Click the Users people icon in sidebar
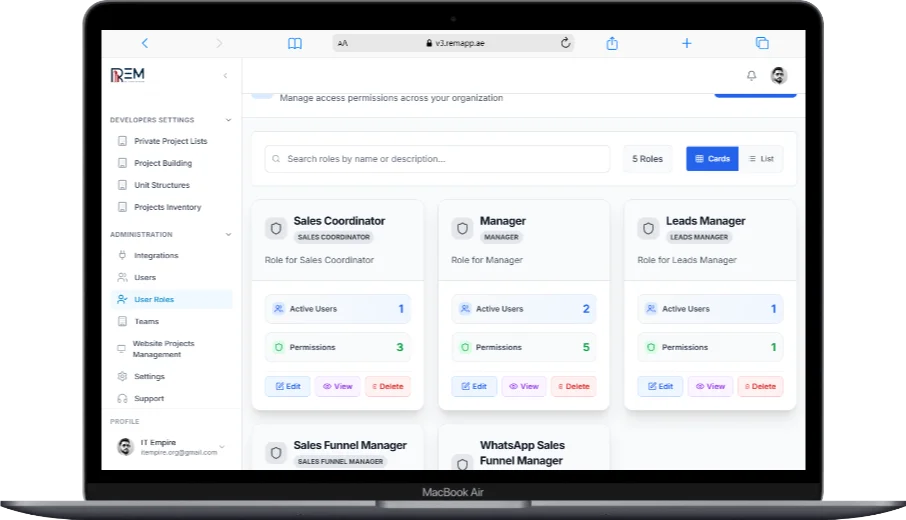This screenshot has width=906, height=520. click(x=122, y=277)
